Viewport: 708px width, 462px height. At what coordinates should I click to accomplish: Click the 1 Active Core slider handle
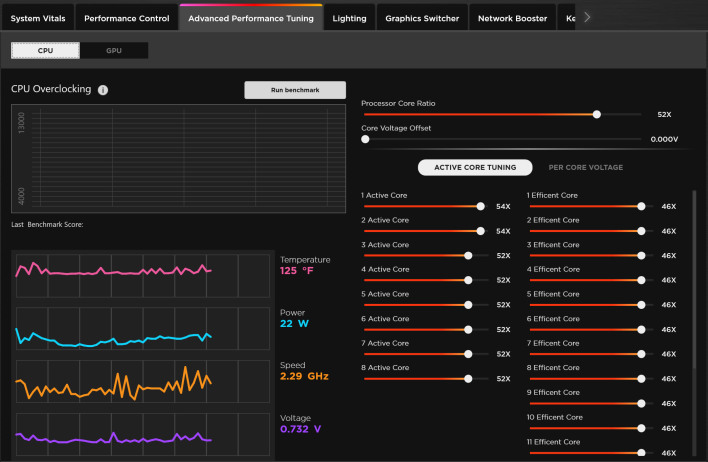[481, 206]
